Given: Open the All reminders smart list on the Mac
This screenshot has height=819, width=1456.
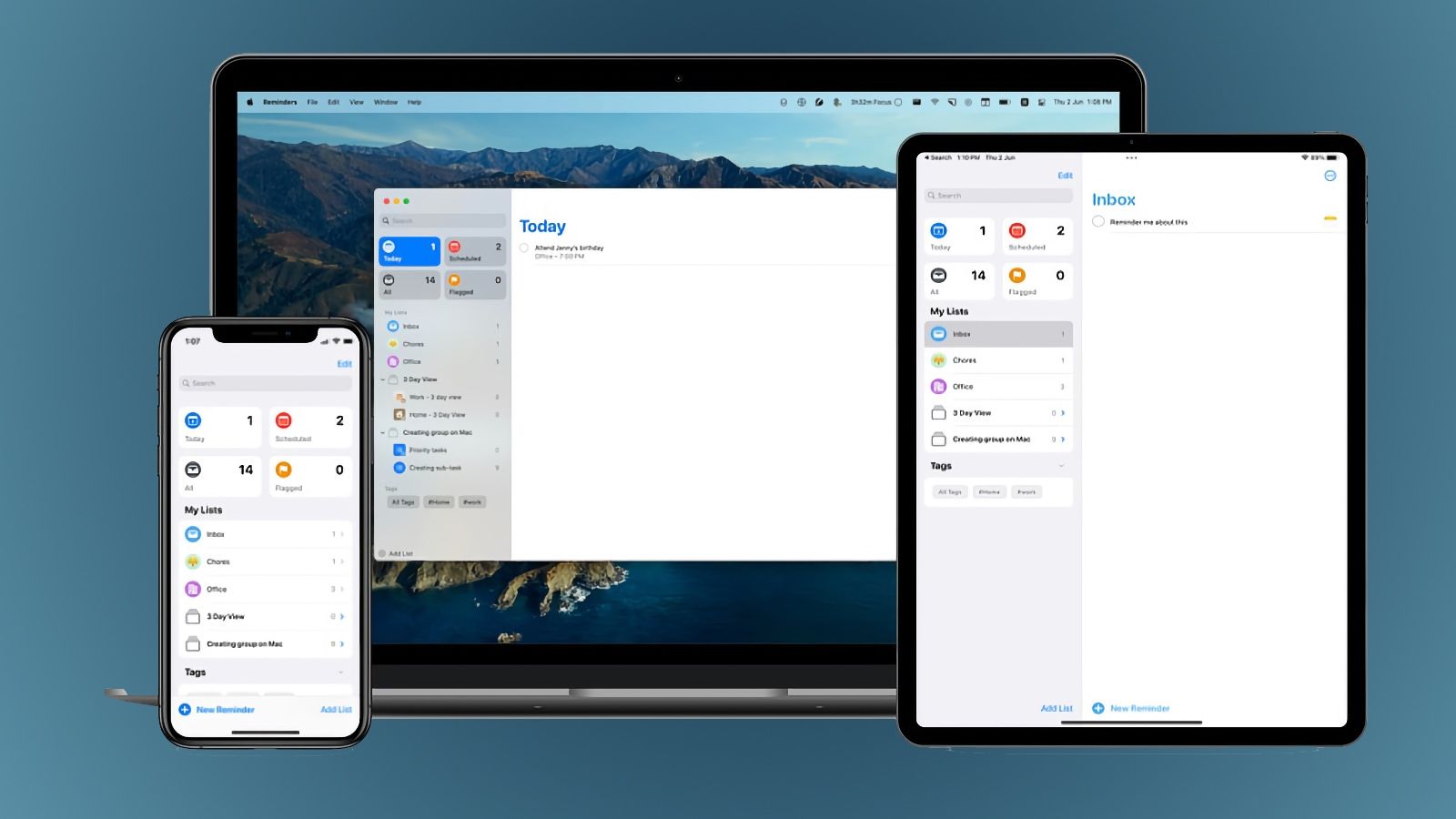Looking at the screenshot, I should [x=409, y=286].
